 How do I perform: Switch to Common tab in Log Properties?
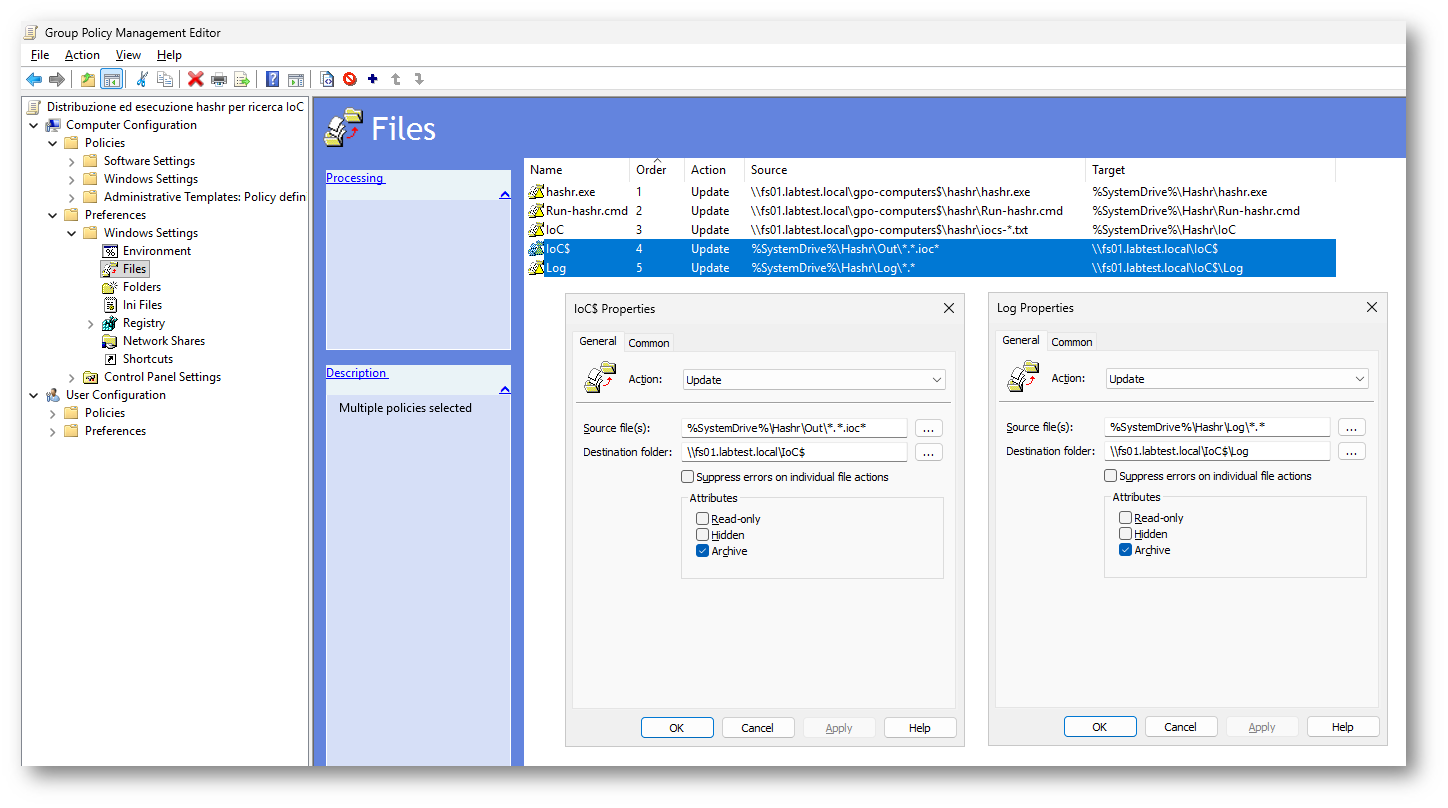tap(1071, 342)
